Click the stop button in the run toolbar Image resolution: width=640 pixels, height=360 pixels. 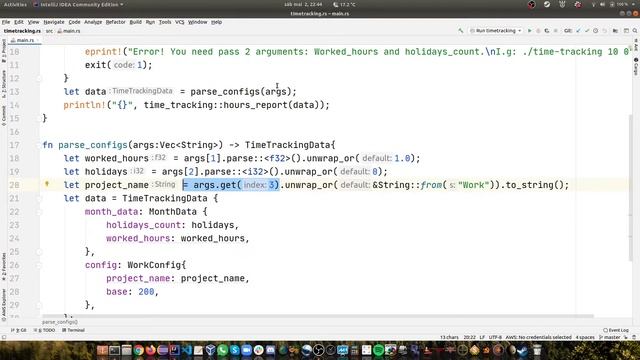(555, 31)
